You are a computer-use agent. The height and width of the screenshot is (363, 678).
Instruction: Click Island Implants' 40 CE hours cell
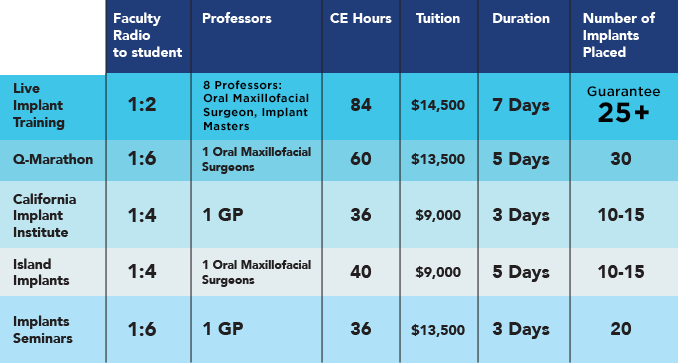[361, 272]
